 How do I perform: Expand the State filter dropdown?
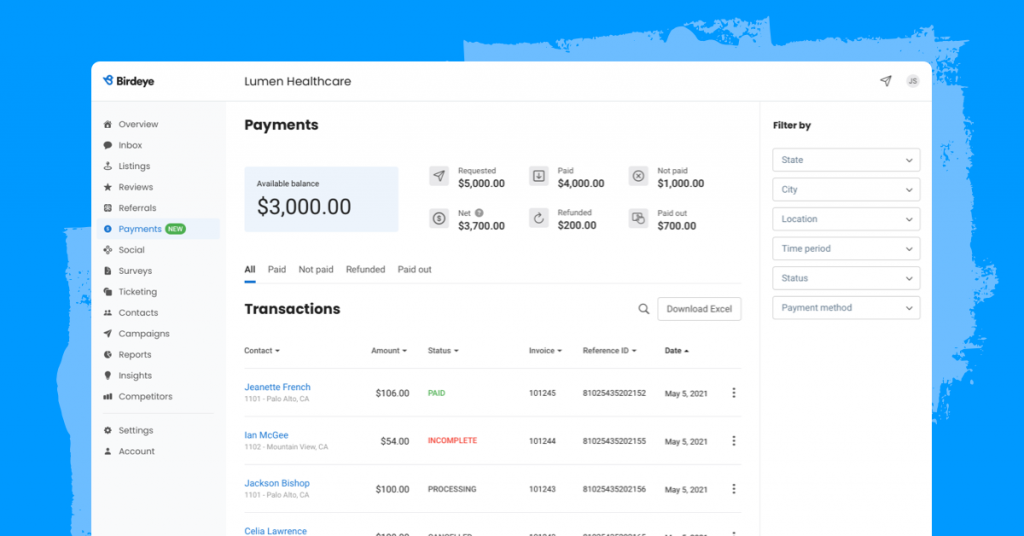[846, 160]
